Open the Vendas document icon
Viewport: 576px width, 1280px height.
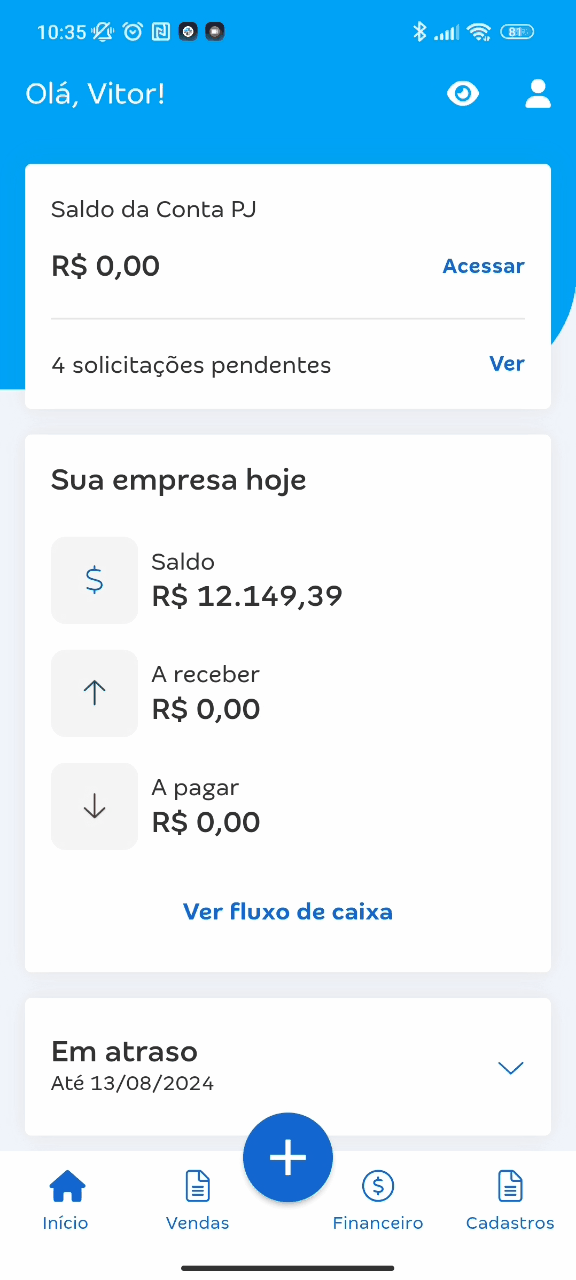[x=197, y=1186]
